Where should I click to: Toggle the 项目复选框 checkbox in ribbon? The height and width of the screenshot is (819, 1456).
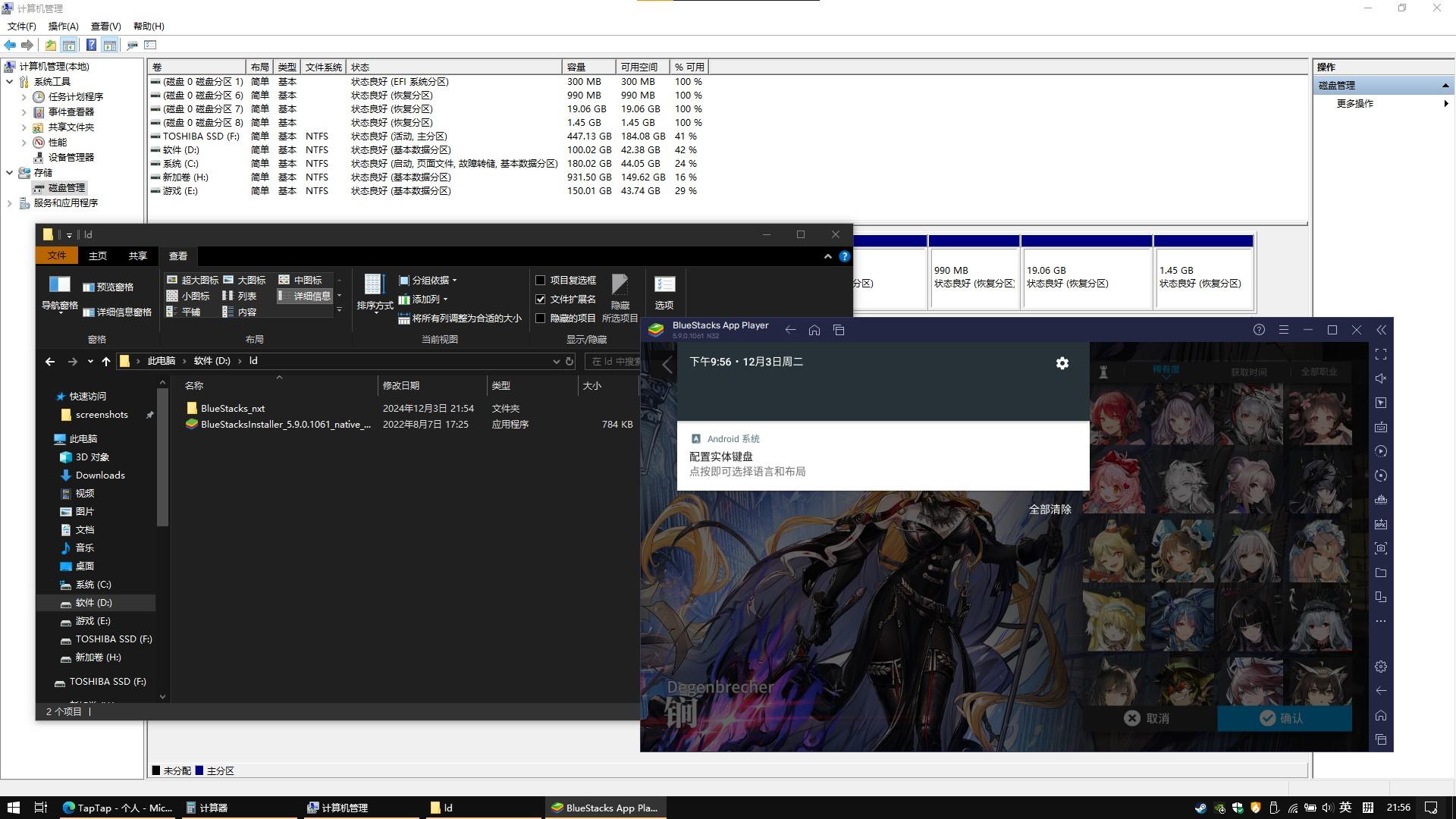coord(538,280)
